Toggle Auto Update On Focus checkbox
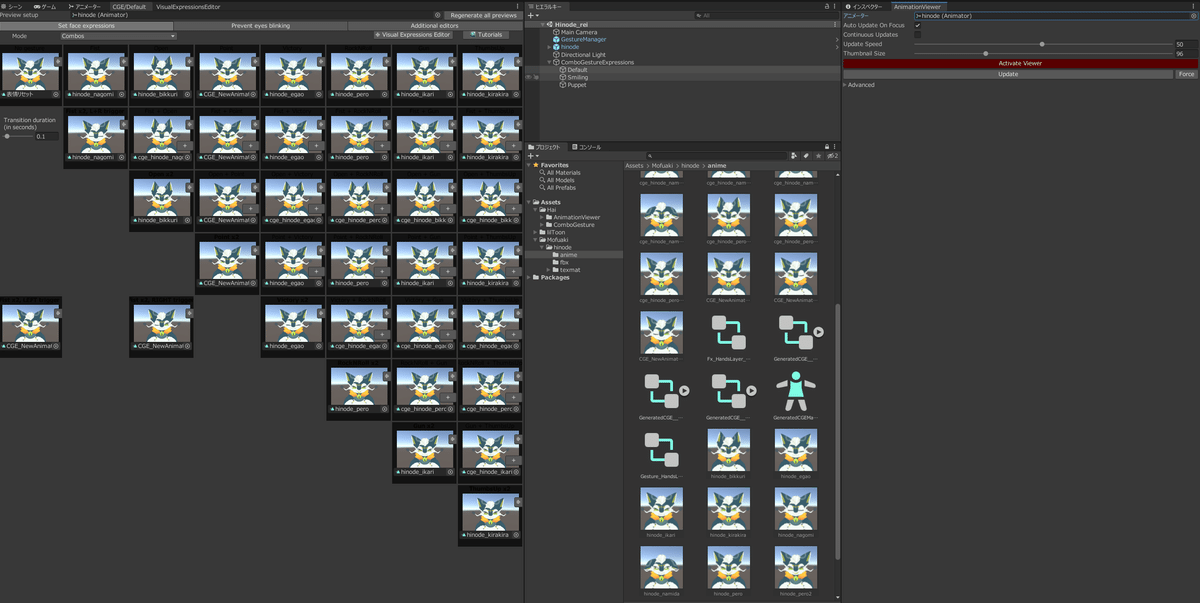The width and height of the screenshot is (1200, 603). (918, 25)
